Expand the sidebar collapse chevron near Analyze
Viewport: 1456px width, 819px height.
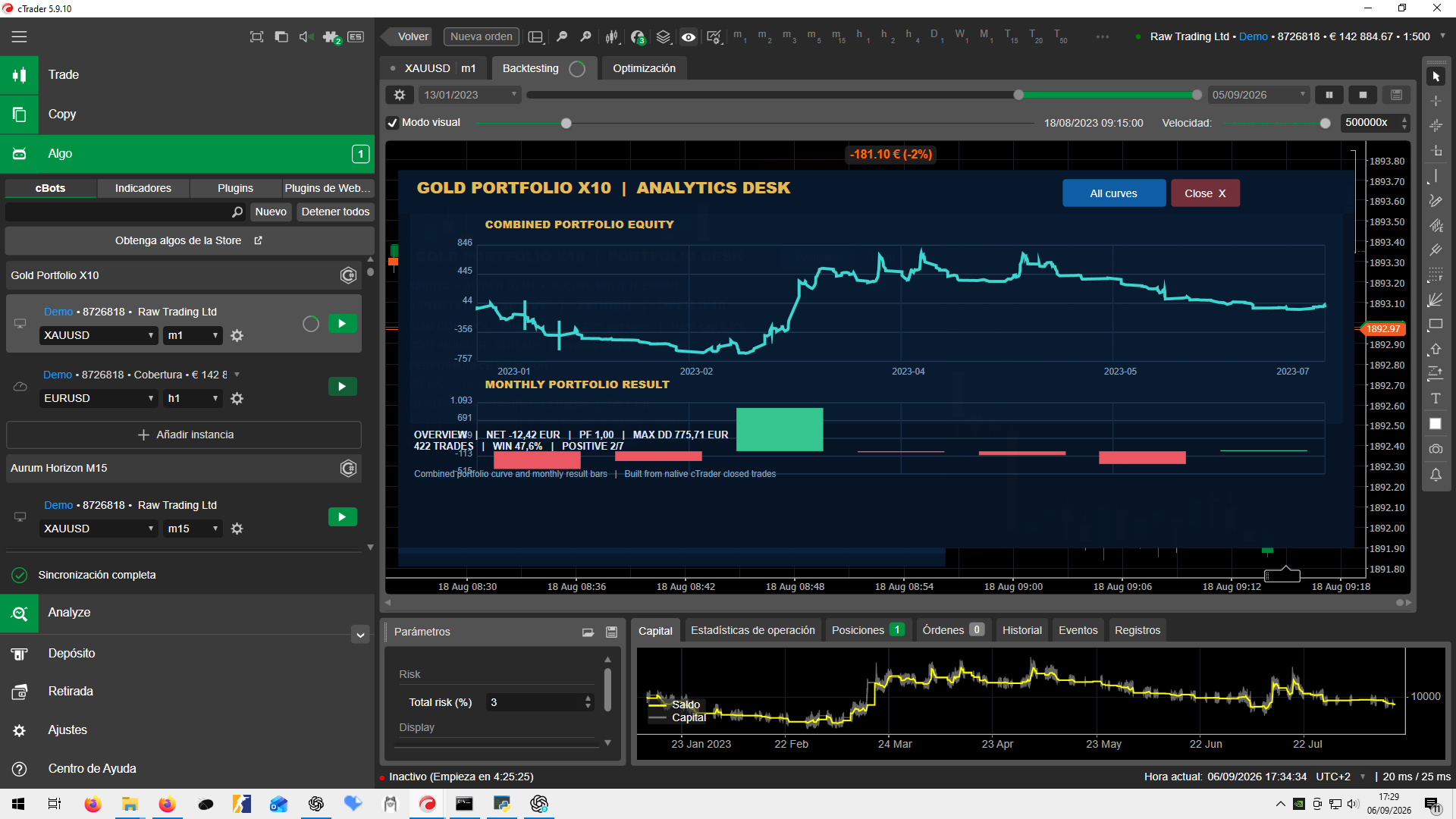360,635
